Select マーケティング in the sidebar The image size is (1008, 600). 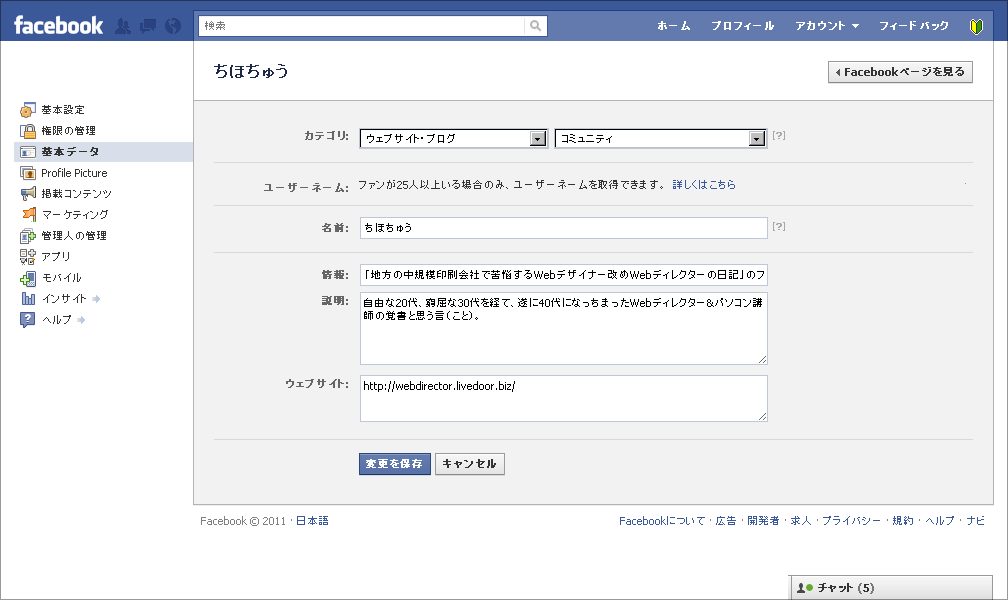(75, 214)
